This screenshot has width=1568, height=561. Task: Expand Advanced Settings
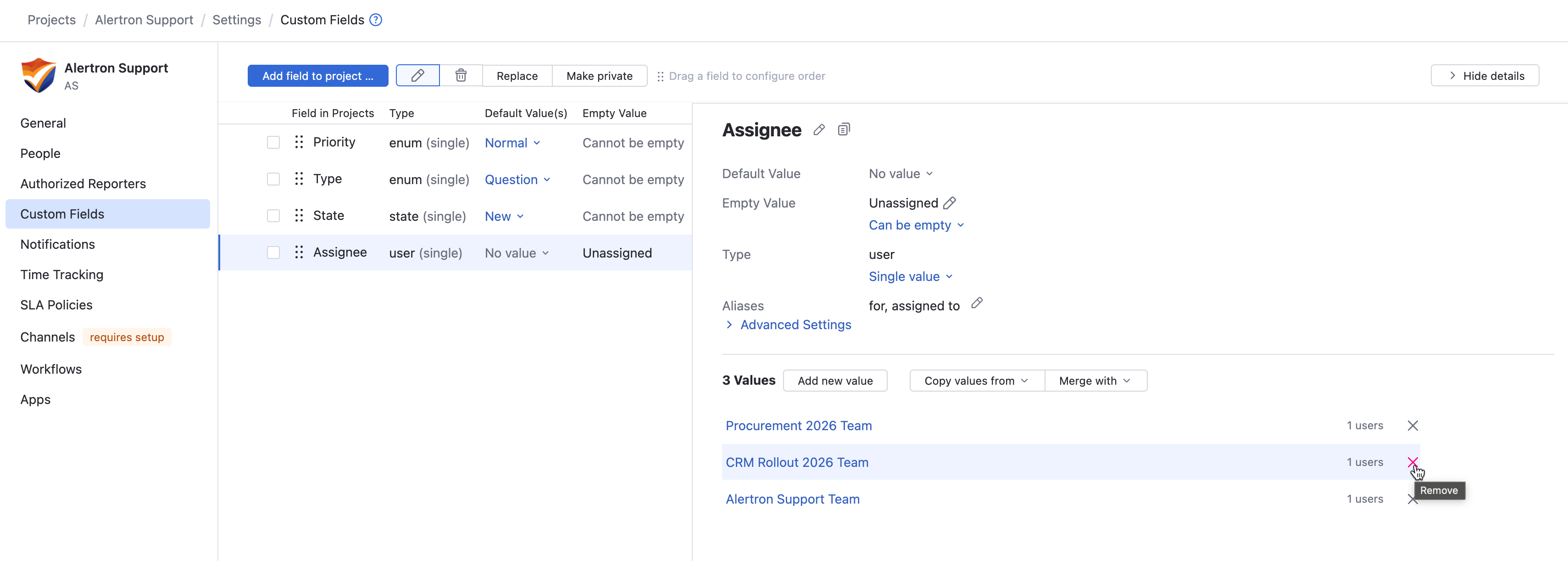coord(789,325)
